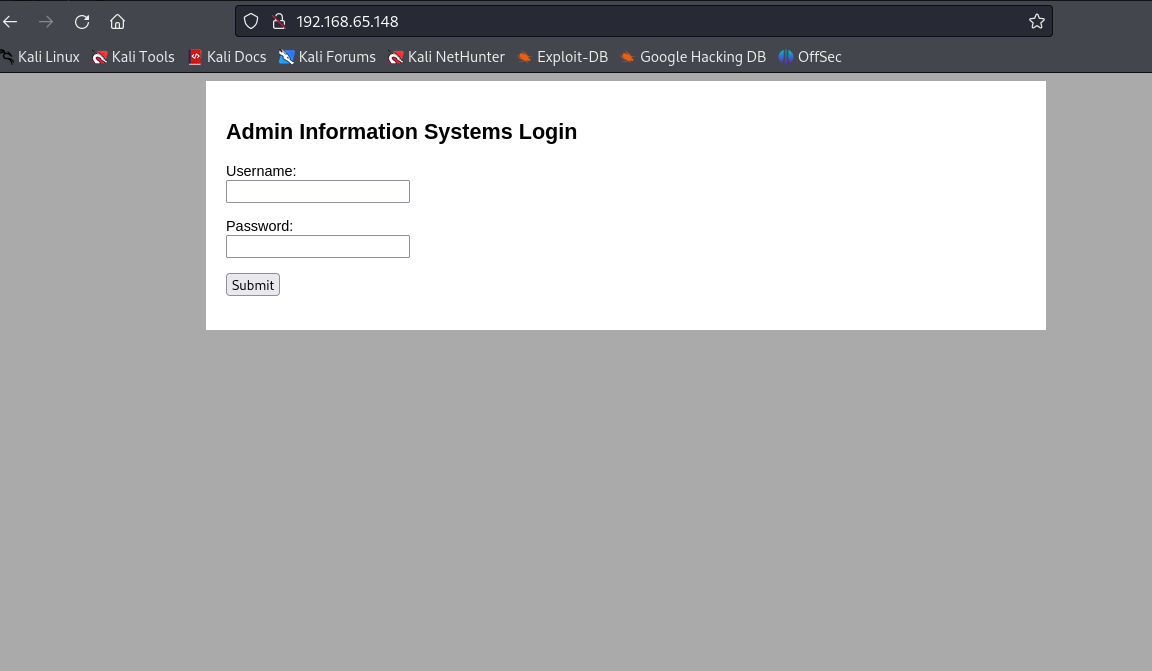
Task: Click the insecure connection padlock icon
Action: tap(278, 21)
